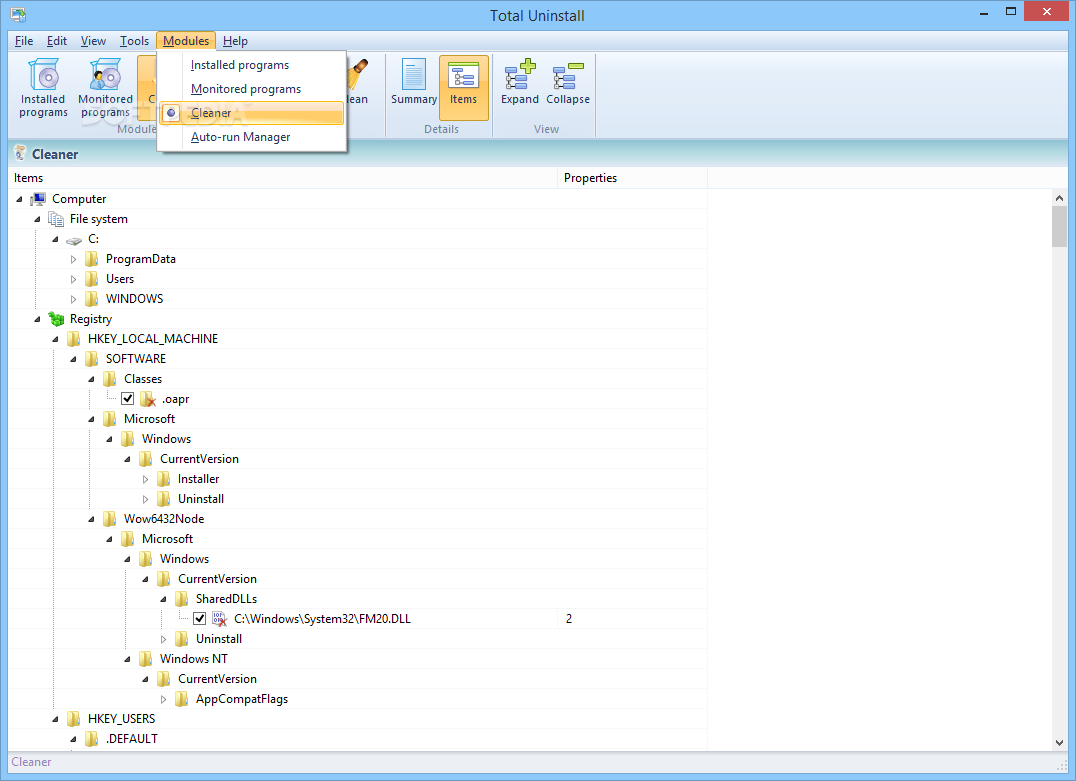The width and height of the screenshot is (1076, 781).
Task: Uncheck the .oapr registry key checkbox
Action: coord(128,399)
